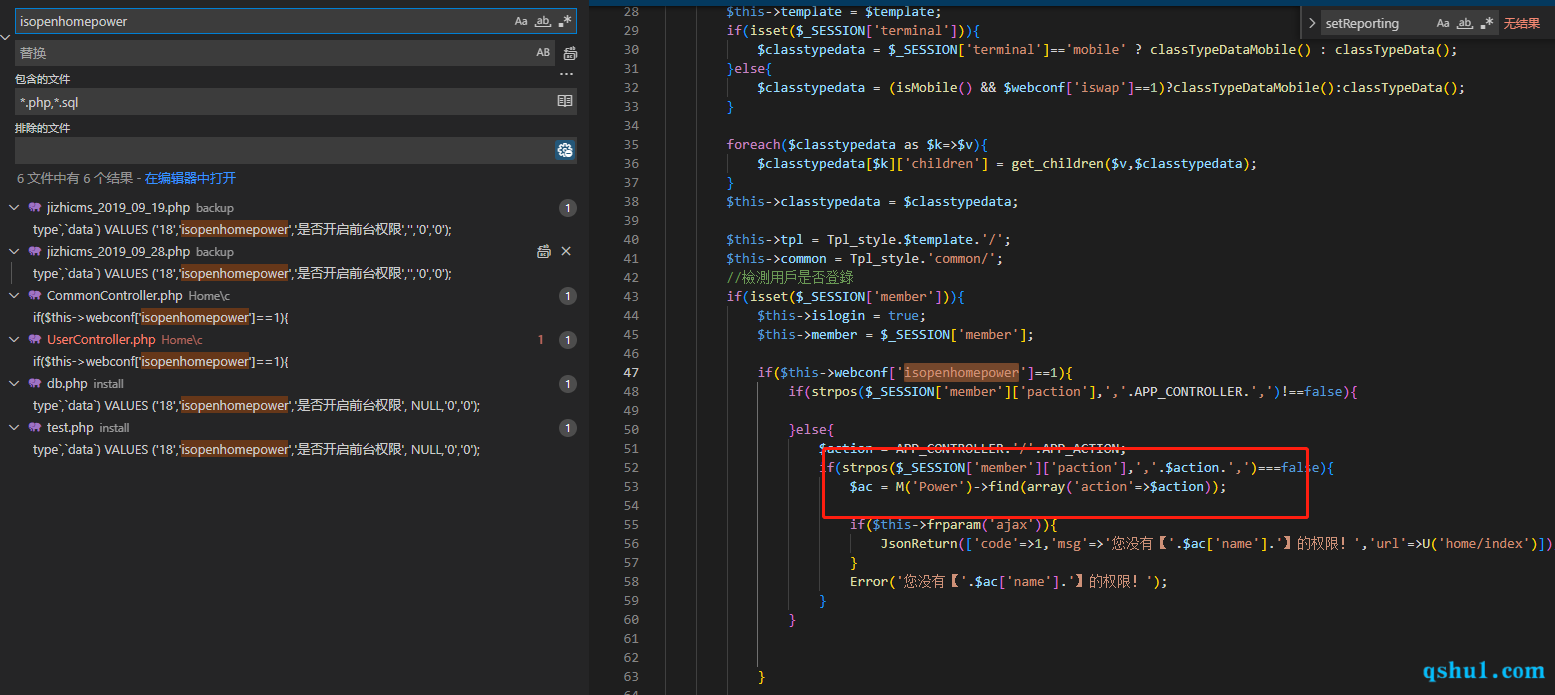The image size is (1555, 695).
Task: Toggle Use Regular Expression in search panel input
Action: pyautogui.click(x=565, y=21)
